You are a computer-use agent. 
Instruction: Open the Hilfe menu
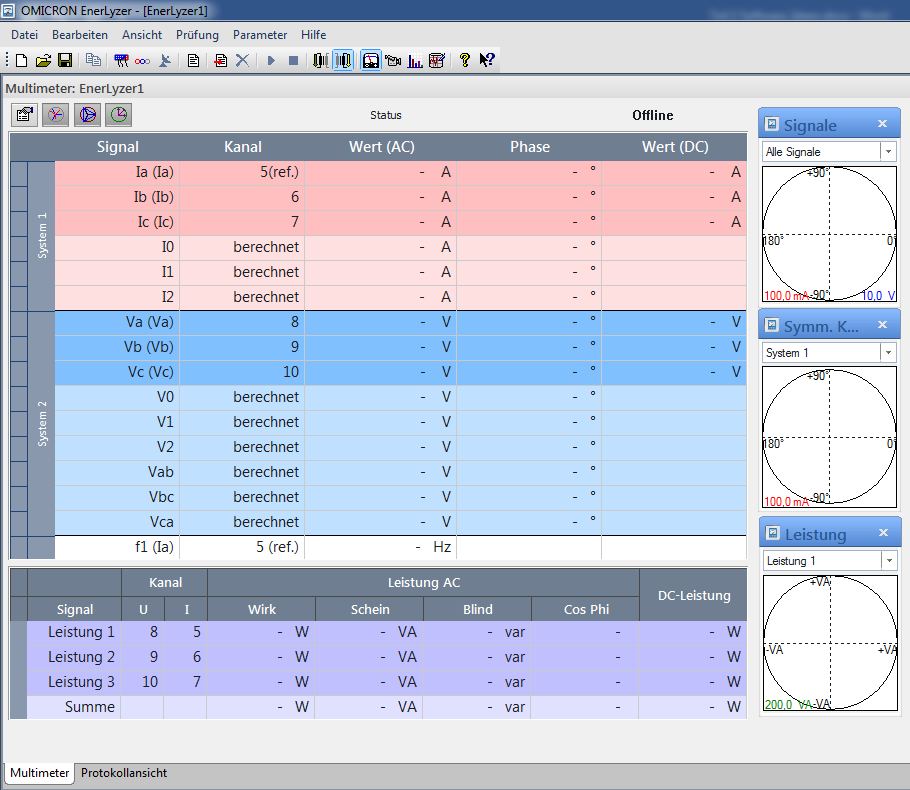[x=313, y=35]
